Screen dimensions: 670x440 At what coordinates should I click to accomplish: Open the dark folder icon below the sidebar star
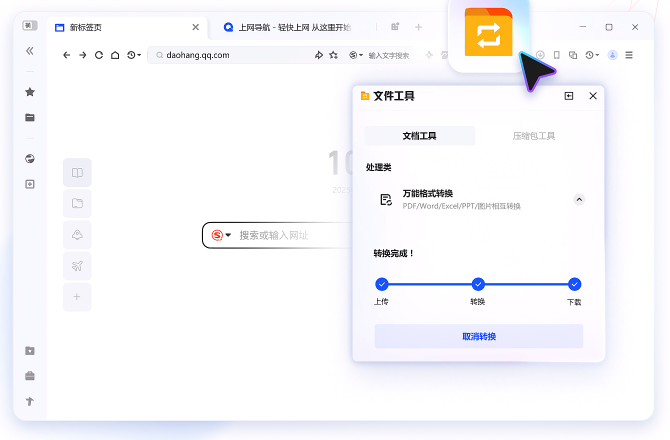30,117
